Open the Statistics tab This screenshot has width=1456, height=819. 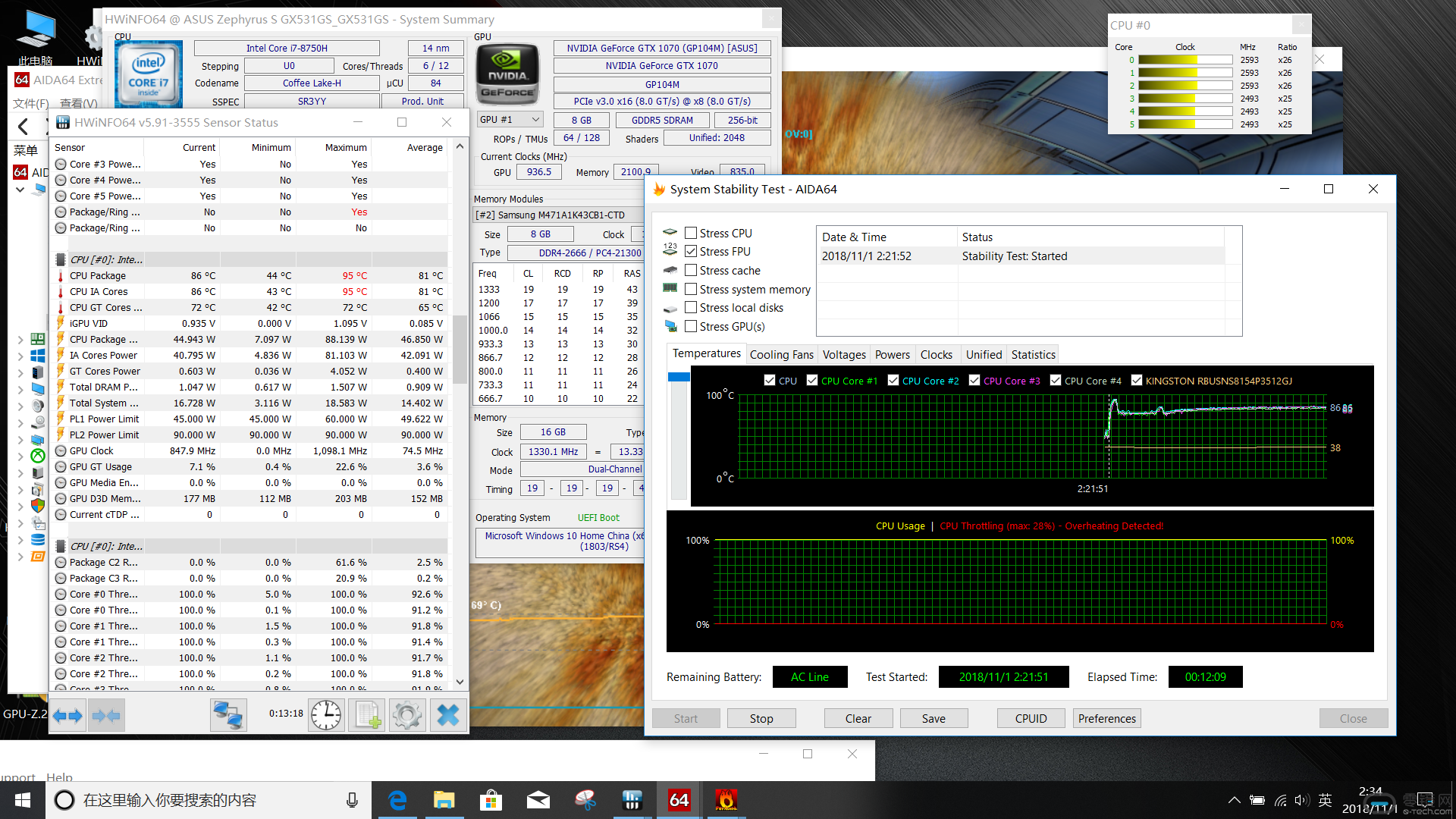pyautogui.click(x=1033, y=354)
